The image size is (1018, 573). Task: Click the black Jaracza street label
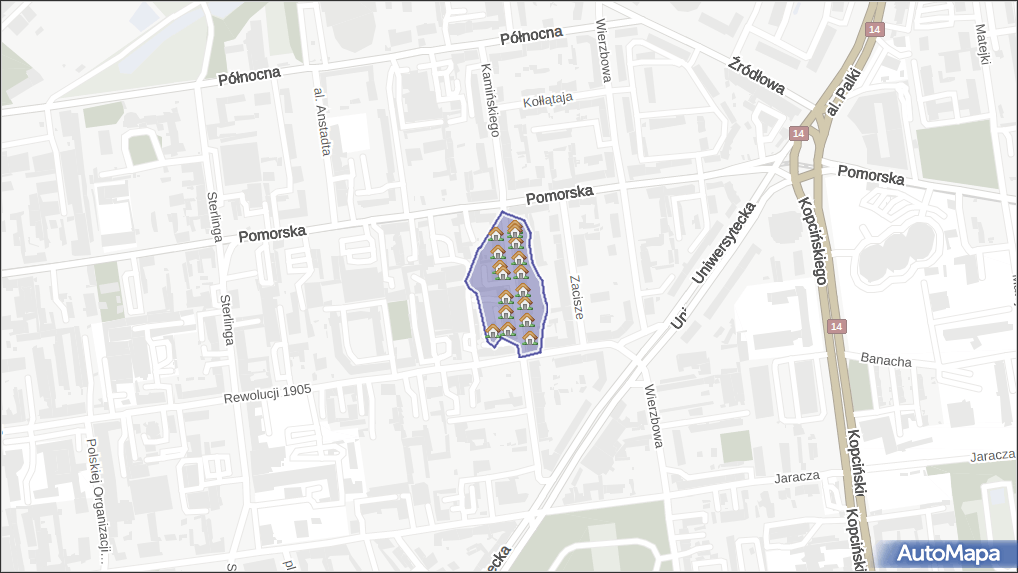[797, 477]
